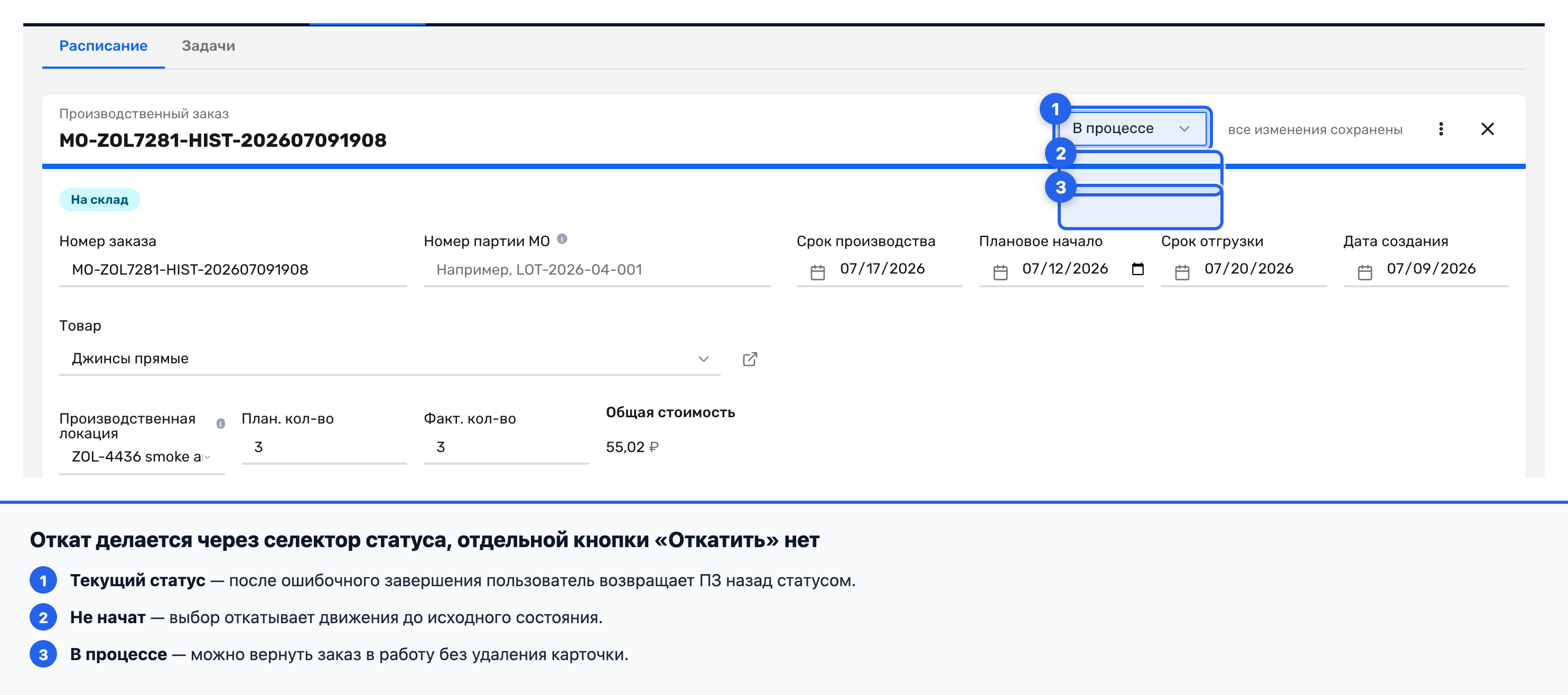Click все изменения сохранены status text
This screenshot has width=1568, height=695.
1315,129
